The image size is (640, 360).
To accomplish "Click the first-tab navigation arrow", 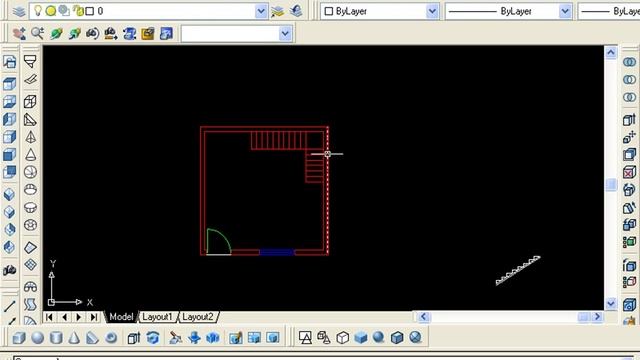I will coord(49,317).
